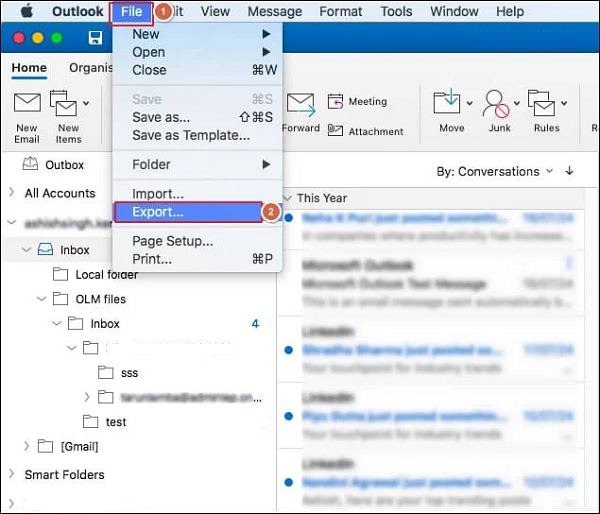Open the Outlook application menu

click(x=78, y=11)
